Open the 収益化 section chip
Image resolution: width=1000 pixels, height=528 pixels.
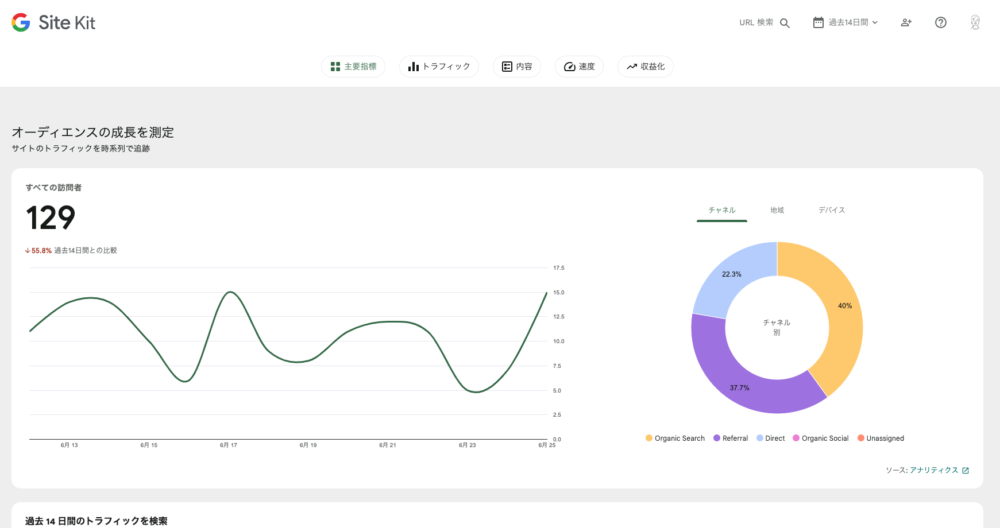point(646,67)
